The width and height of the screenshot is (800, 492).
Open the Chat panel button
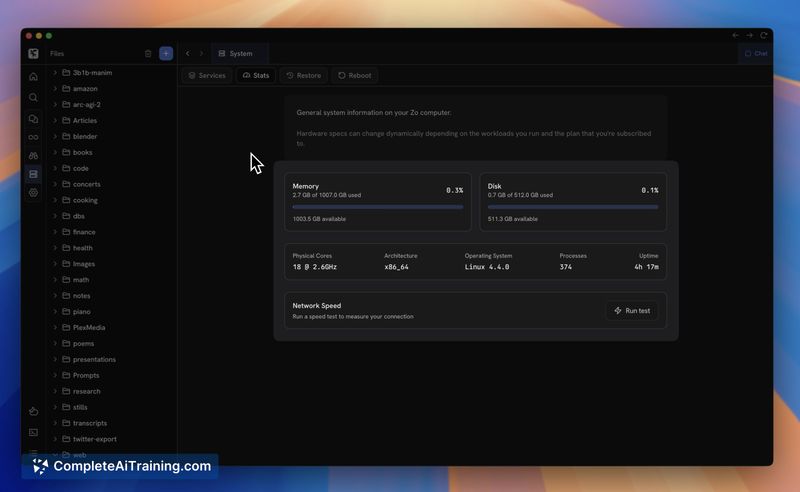click(x=756, y=54)
